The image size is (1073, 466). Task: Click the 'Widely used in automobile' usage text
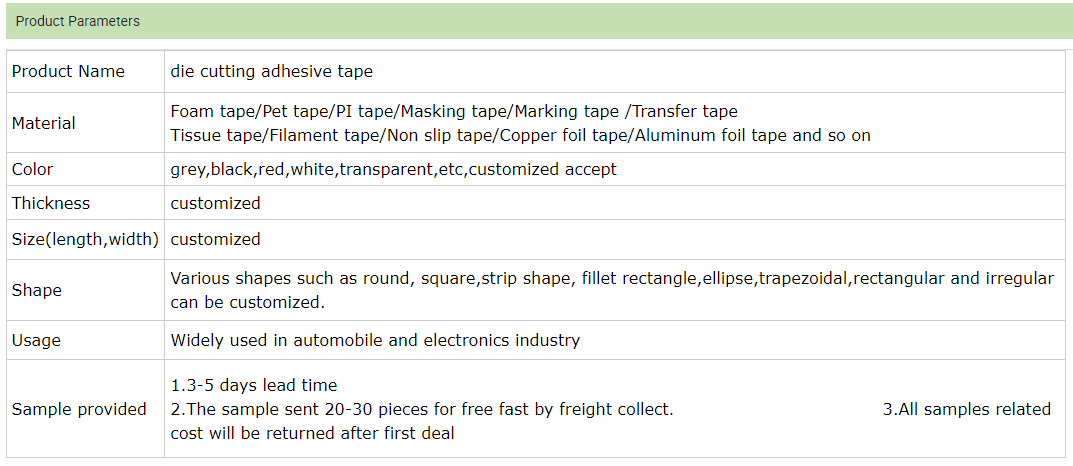pos(375,340)
